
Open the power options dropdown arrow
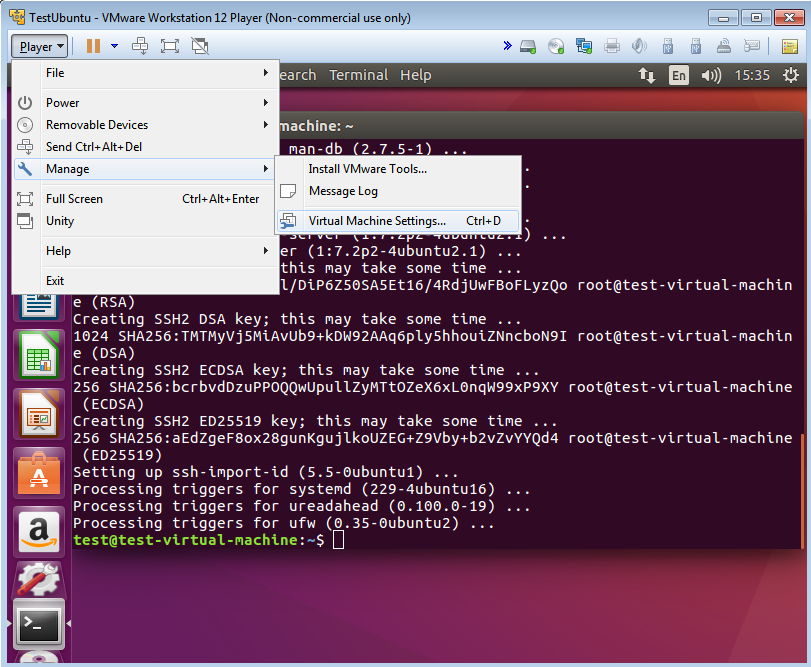point(115,46)
